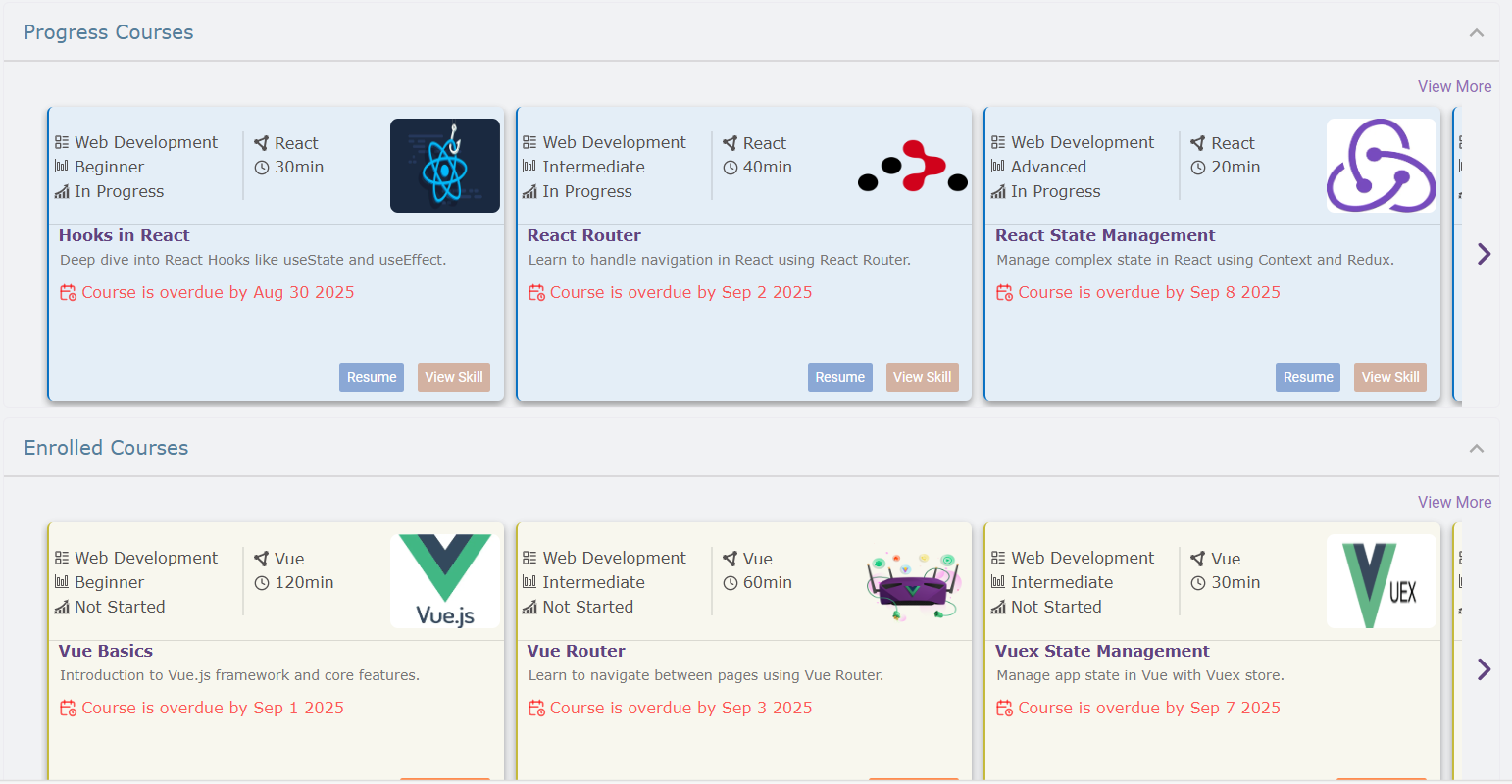The image size is (1512, 784).
Task: View Skill for React State Management
Action: pos(1390,377)
